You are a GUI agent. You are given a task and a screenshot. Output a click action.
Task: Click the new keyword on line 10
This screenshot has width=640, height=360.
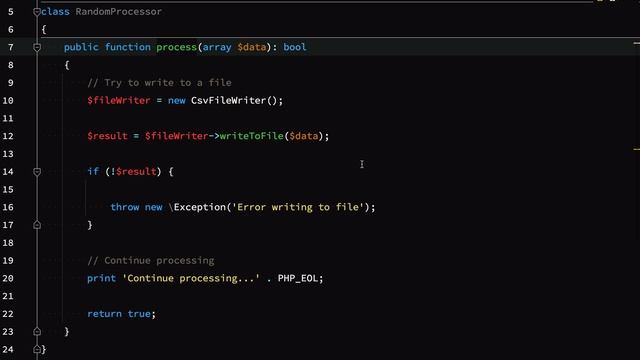(x=177, y=100)
